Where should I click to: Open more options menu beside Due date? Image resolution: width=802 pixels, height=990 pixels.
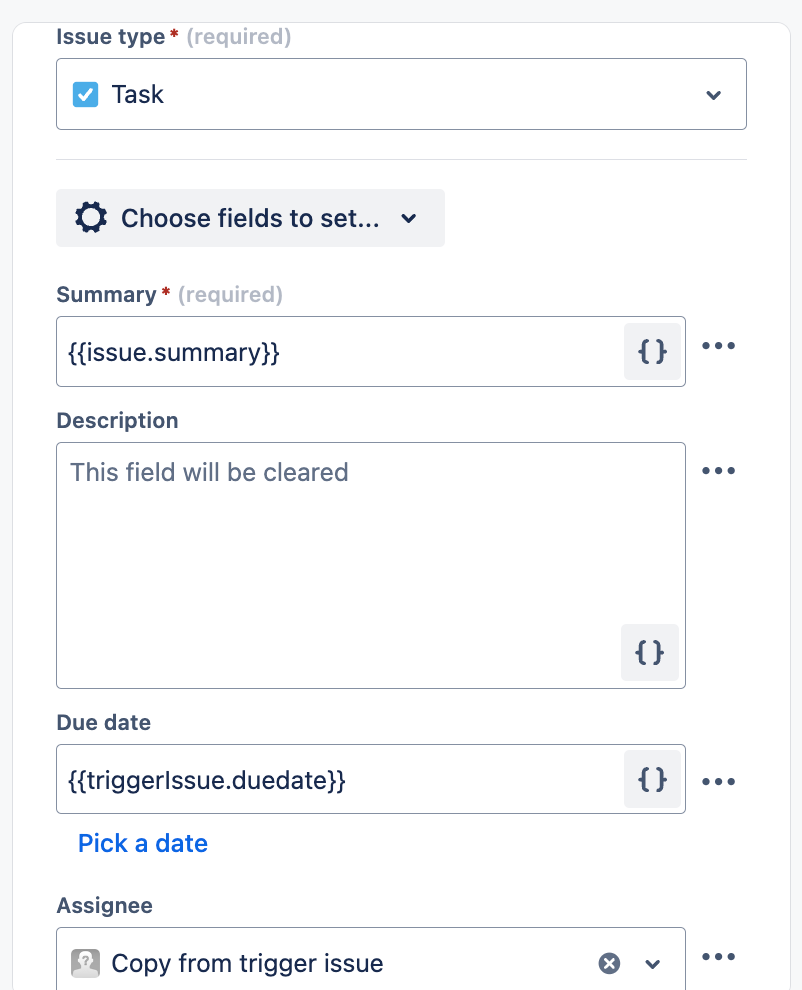point(718,781)
